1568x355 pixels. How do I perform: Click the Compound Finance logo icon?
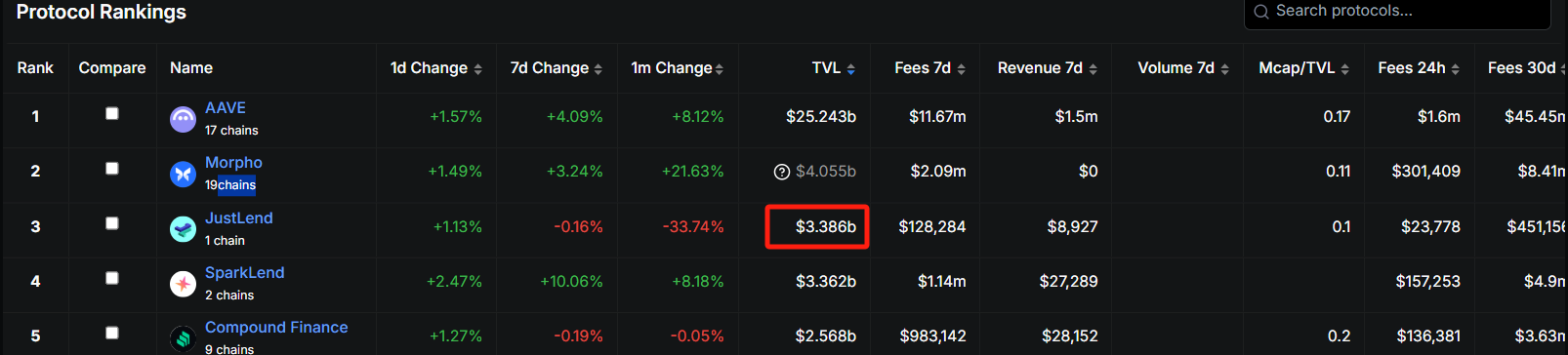[x=183, y=338]
